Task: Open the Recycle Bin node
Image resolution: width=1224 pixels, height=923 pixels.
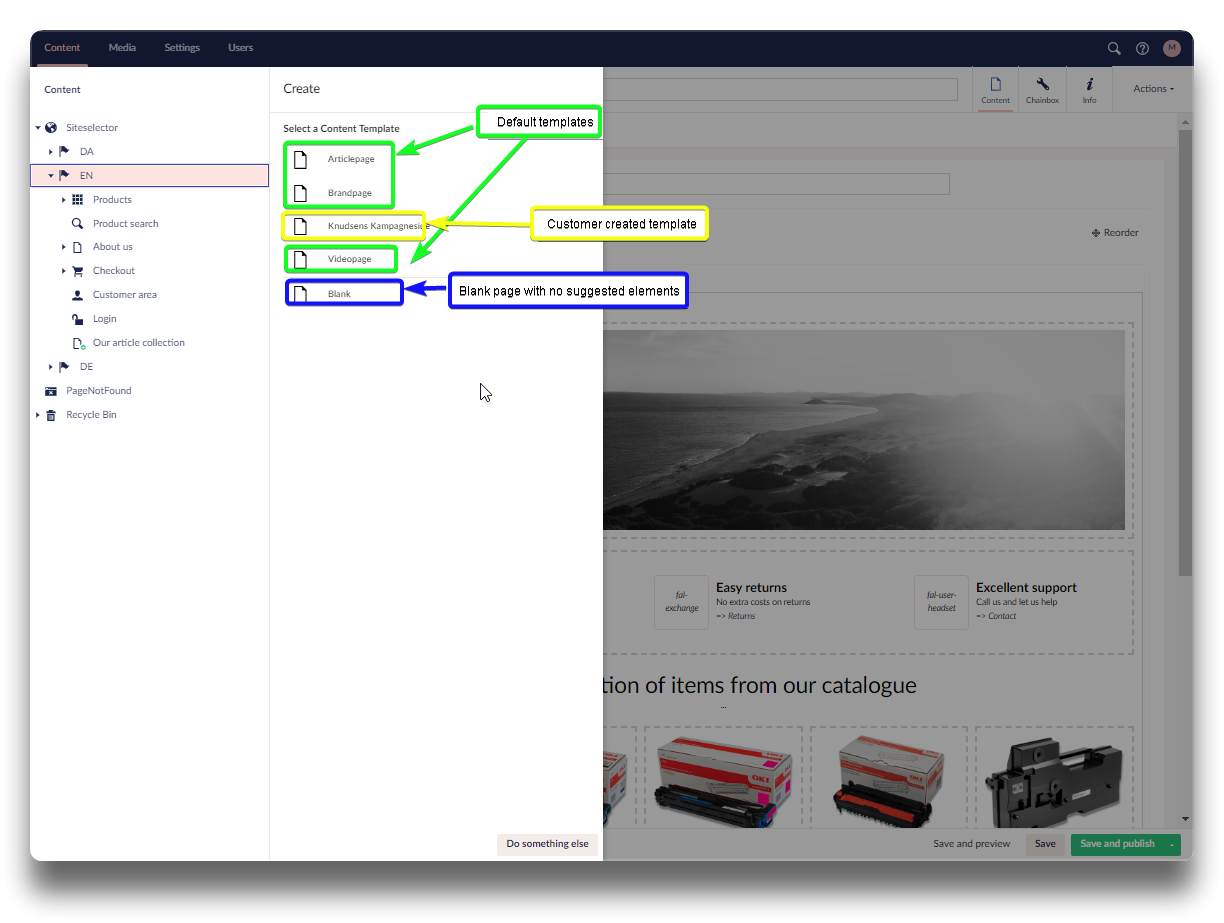Action: 91,415
